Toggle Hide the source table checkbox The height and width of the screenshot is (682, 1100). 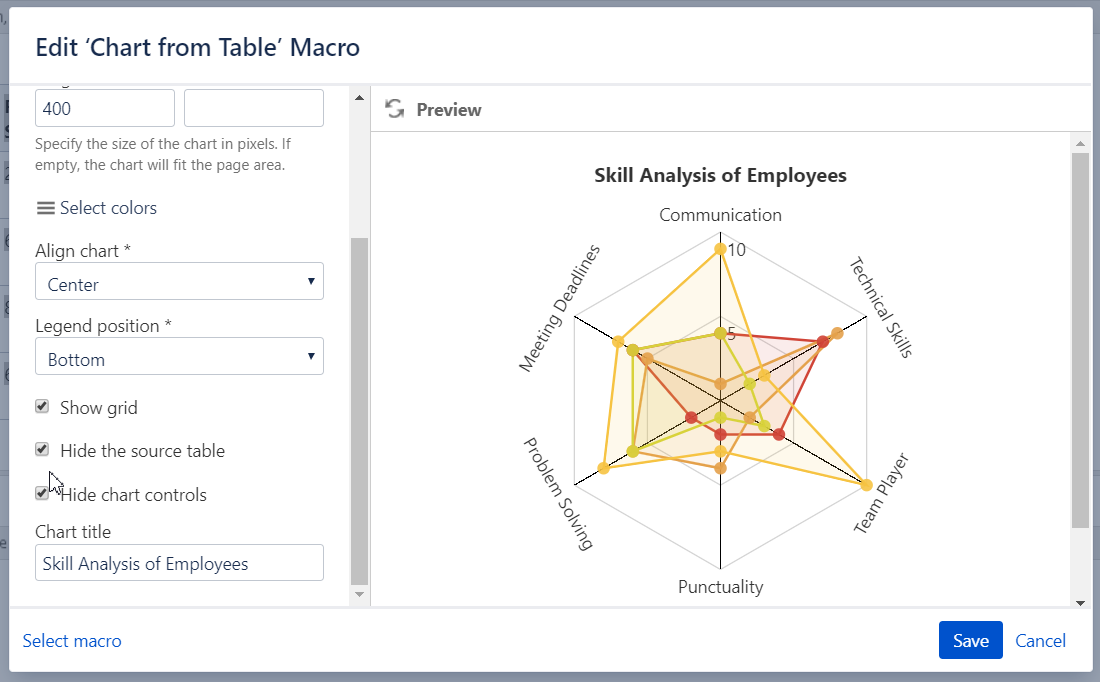(42, 449)
